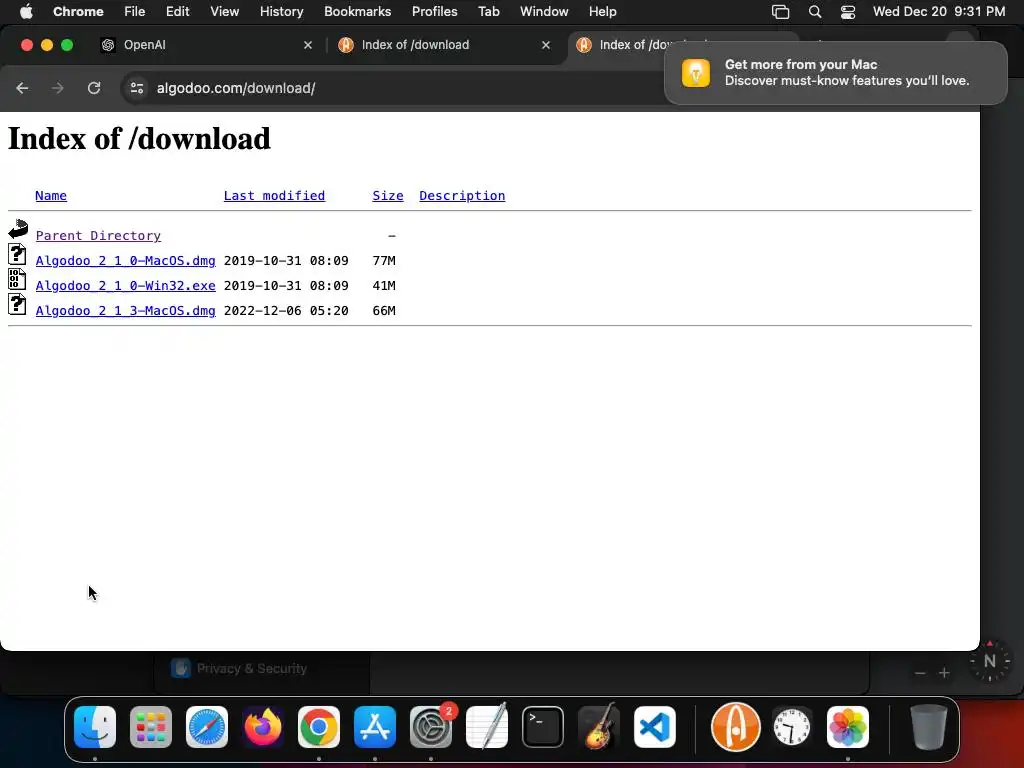This screenshot has height=768, width=1024.
Task: Open Spotlight search in menu bar
Action: coord(815,11)
